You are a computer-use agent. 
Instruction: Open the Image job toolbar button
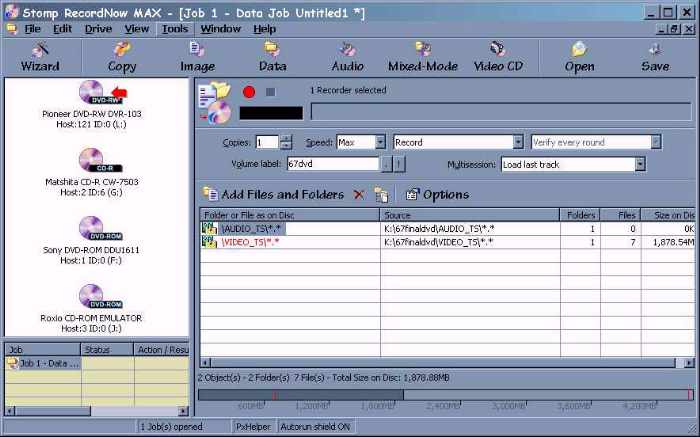(197, 57)
